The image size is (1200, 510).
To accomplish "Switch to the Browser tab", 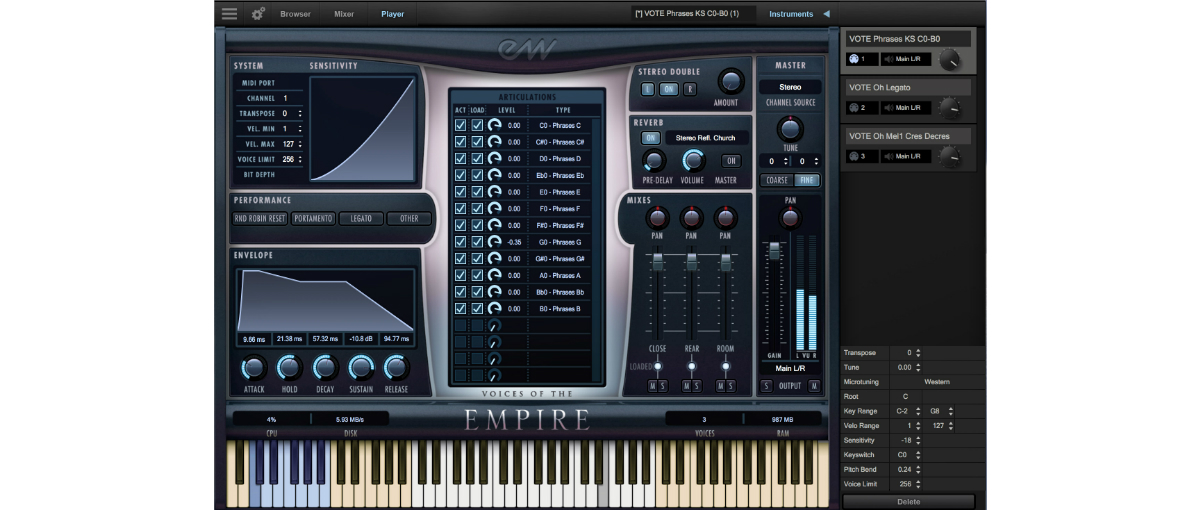I will tap(295, 14).
